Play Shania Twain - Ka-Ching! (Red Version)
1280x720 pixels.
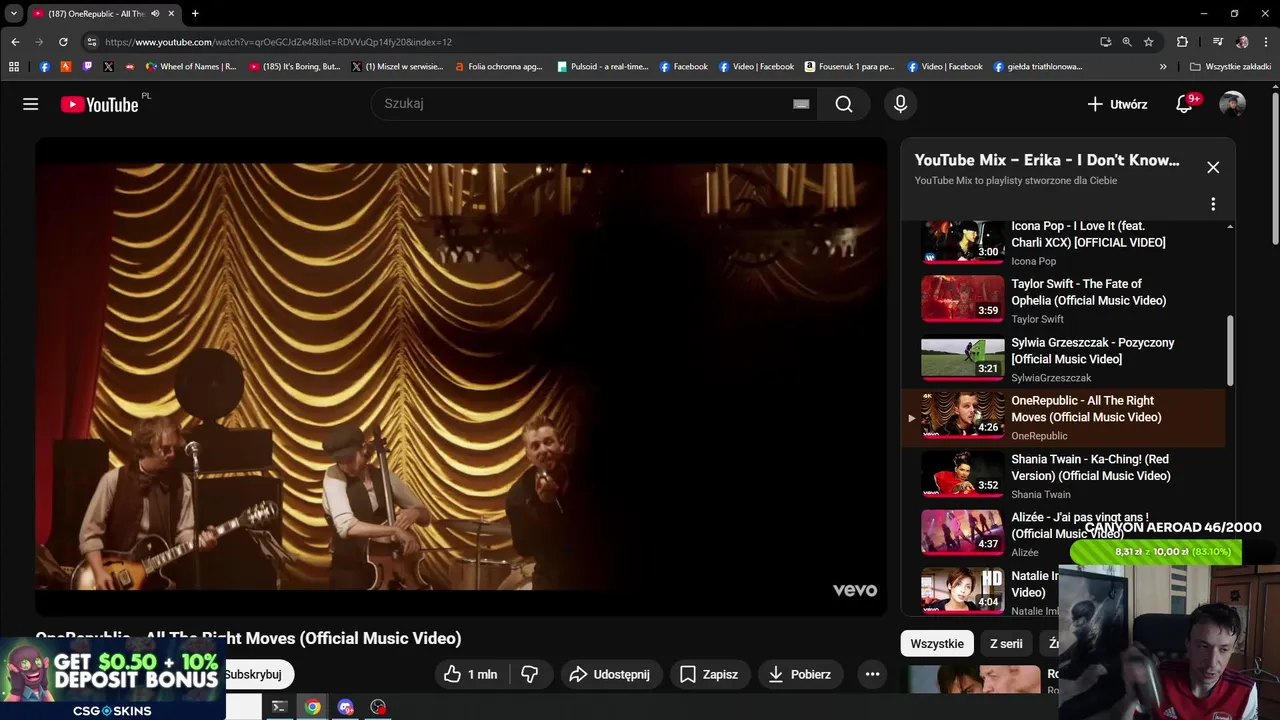(1065, 476)
